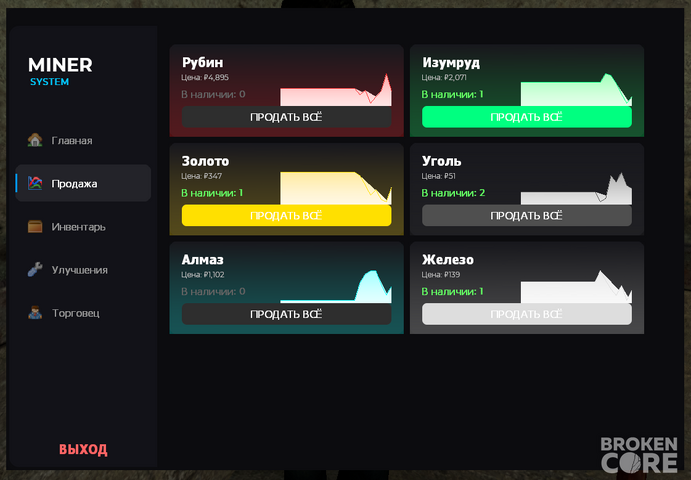
Task: Click the price text ₽51
Action: tap(450, 176)
